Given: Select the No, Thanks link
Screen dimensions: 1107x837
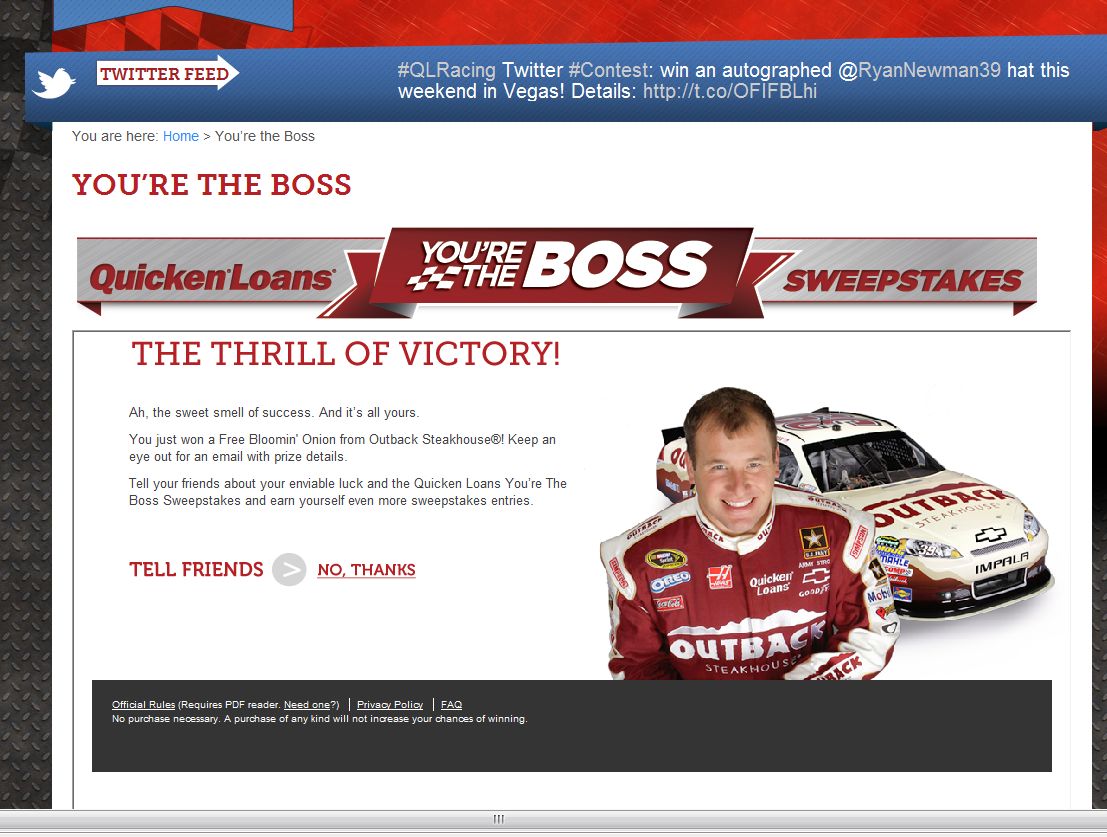Looking at the screenshot, I should click(366, 570).
